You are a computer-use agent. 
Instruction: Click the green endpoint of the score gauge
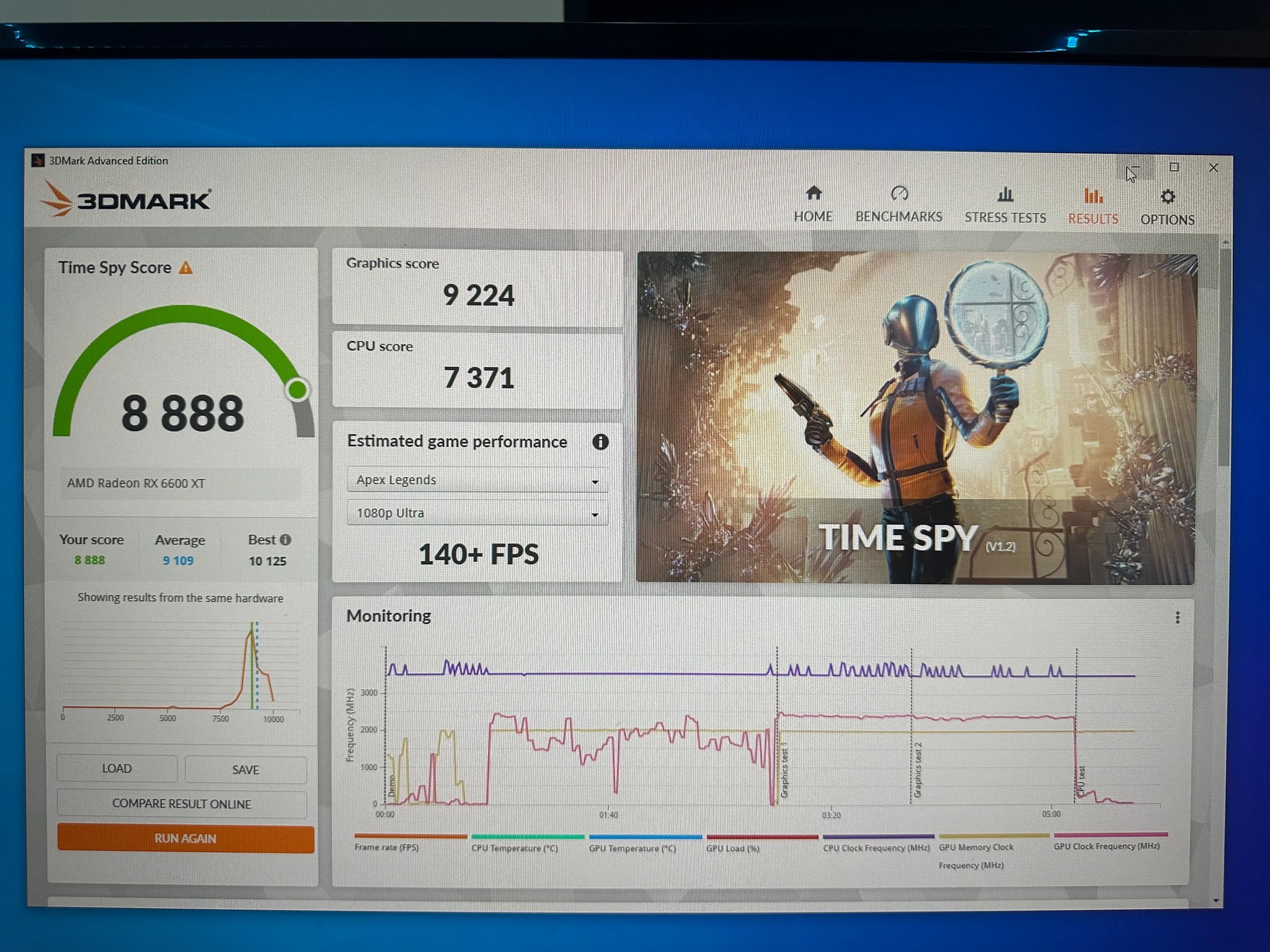click(x=297, y=389)
